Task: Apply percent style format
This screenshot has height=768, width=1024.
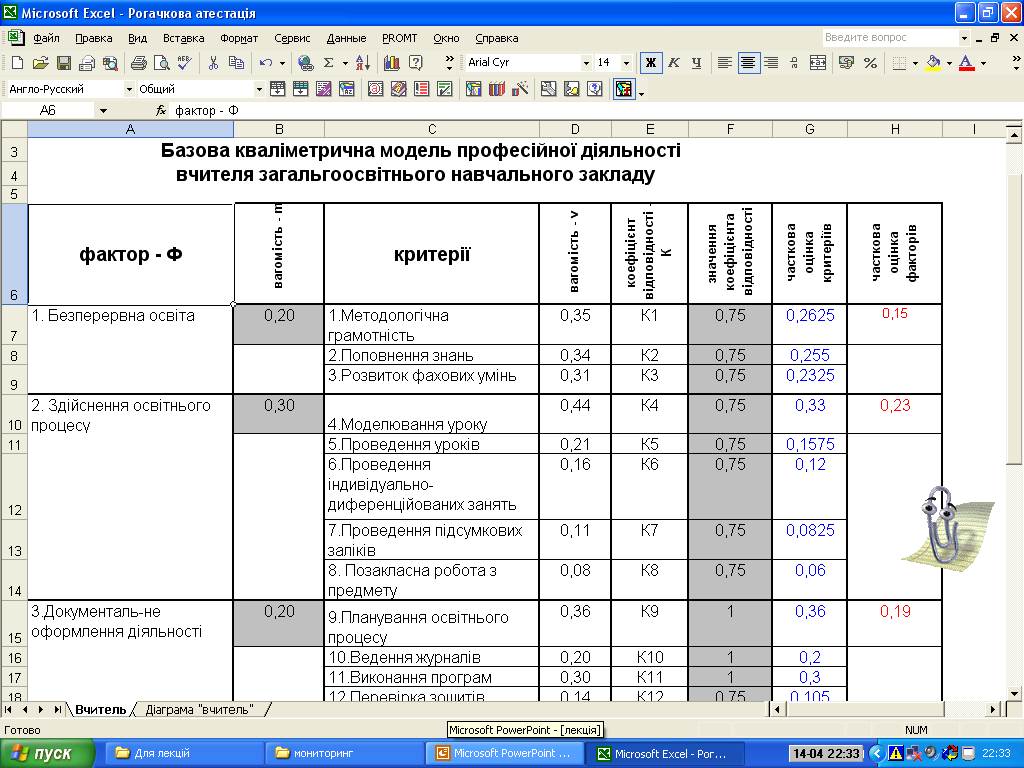Action: click(870, 63)
